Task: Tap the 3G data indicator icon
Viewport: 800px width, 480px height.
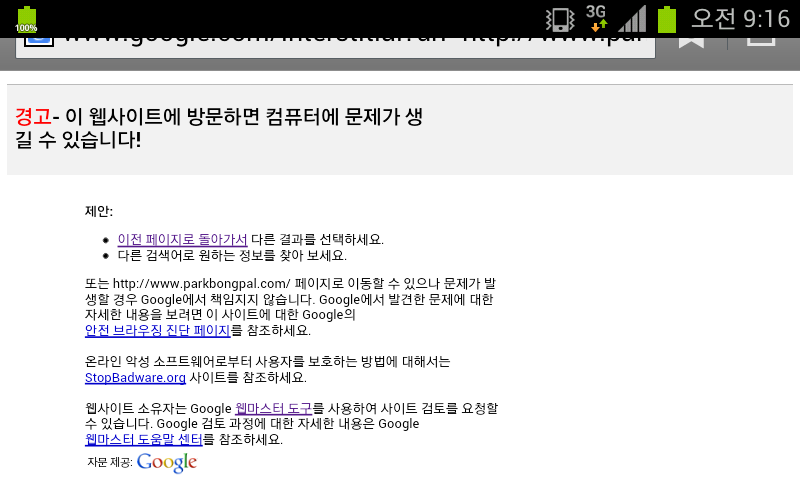Action: 596,18
